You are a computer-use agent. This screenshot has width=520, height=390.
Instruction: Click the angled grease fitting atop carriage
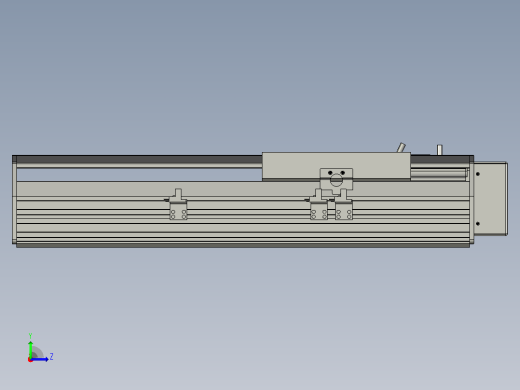click(x=401, y=147)
